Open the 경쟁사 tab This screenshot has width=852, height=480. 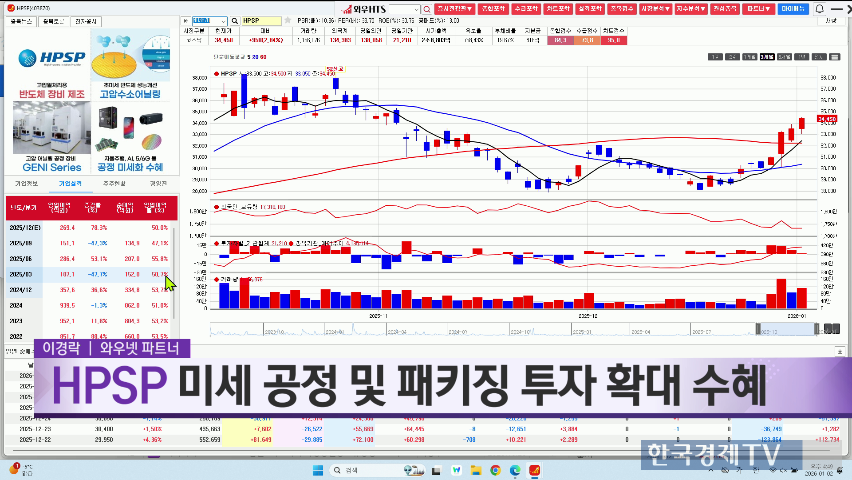(158, 183)
